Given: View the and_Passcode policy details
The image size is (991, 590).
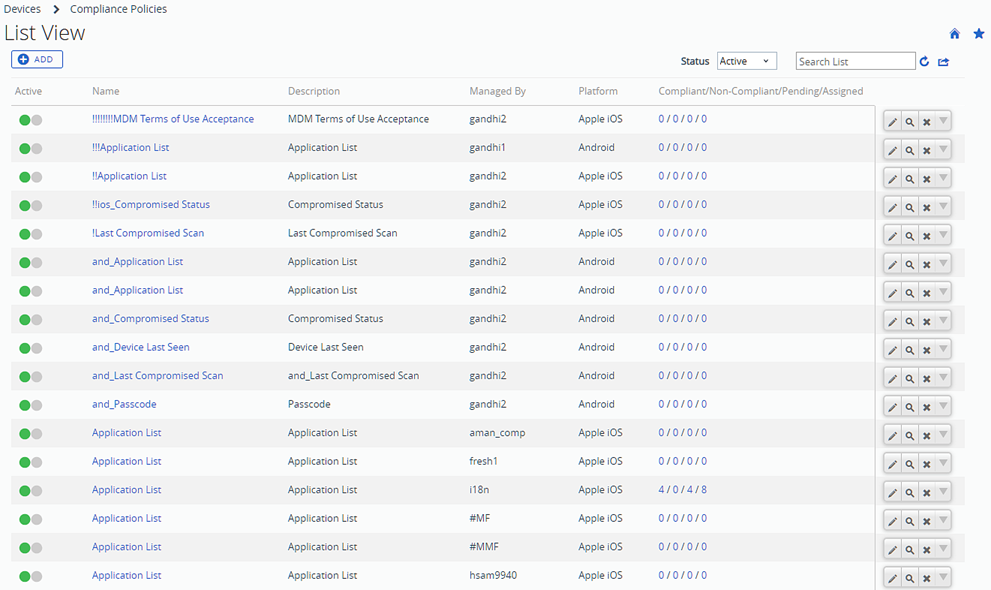Looking at the screenshot, I should pos(909,406).
